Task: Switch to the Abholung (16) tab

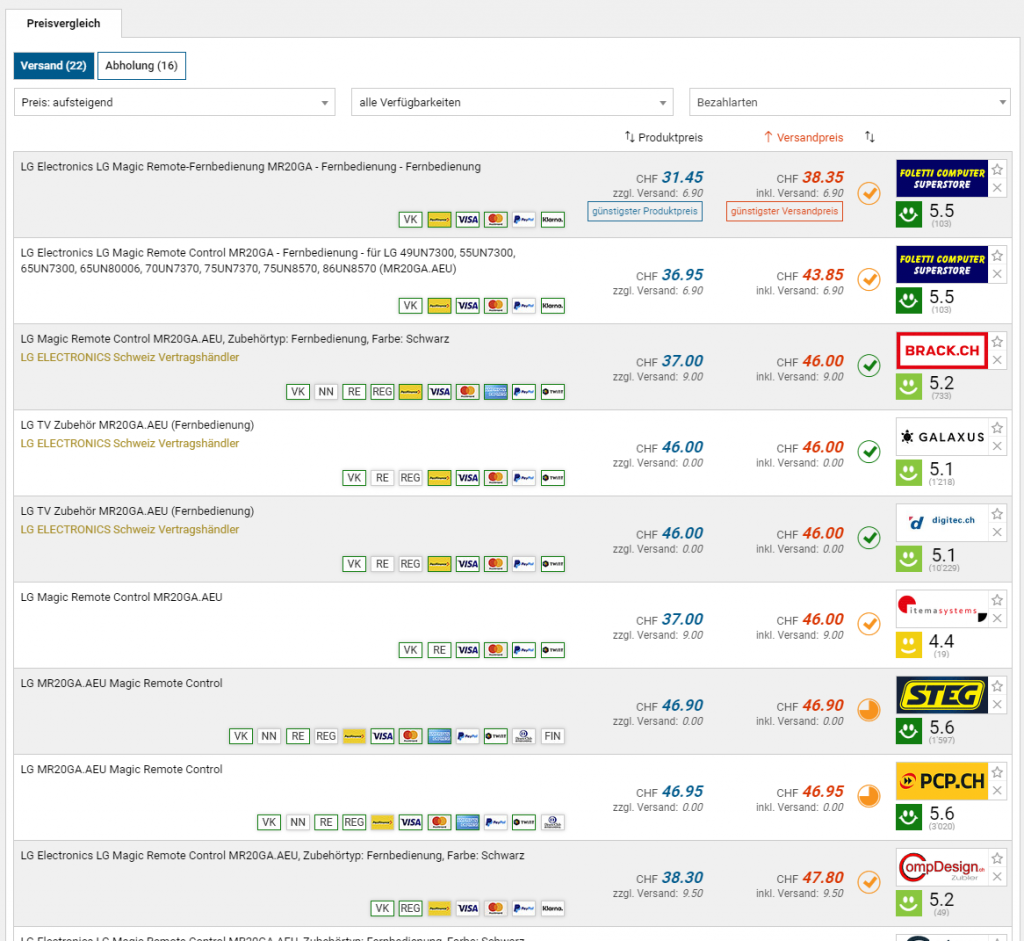Action: (141, 66)
